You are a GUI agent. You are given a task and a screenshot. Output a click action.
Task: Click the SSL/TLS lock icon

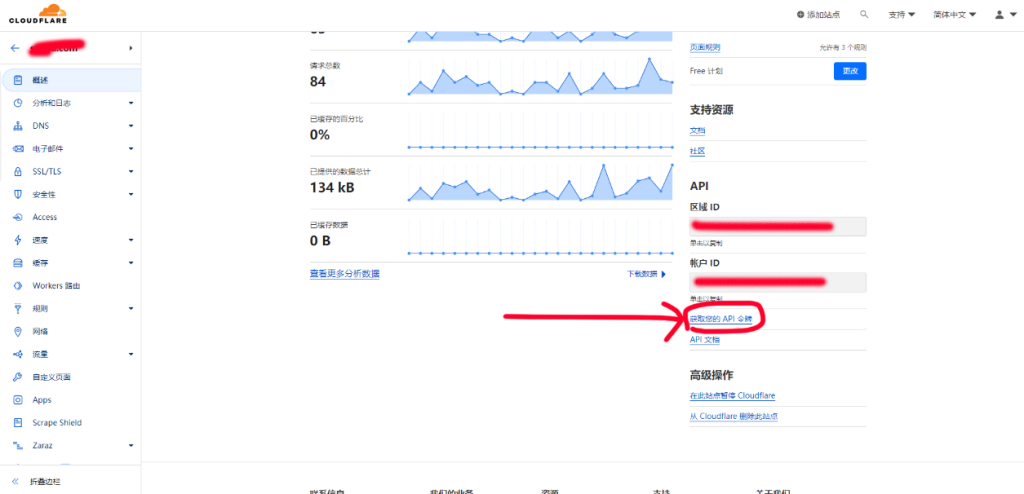[18, 171]
